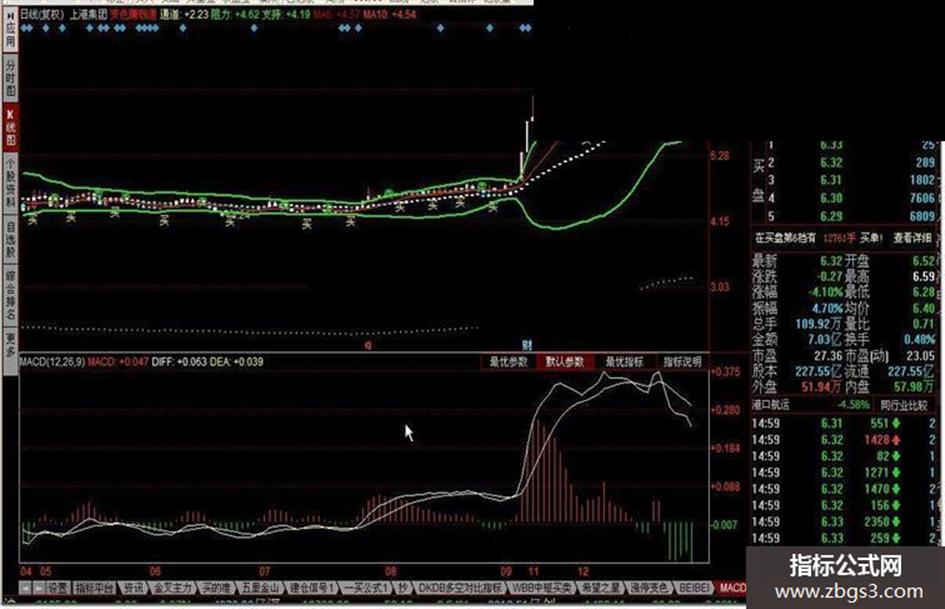Click the MACD(12,26,9) indicator label
The height and width of the screenshot is (609, 945).
[52, 362]
